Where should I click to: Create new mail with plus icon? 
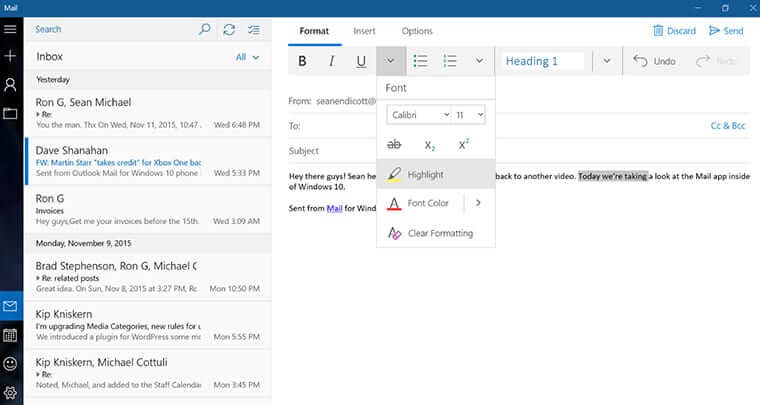point(10,56)
